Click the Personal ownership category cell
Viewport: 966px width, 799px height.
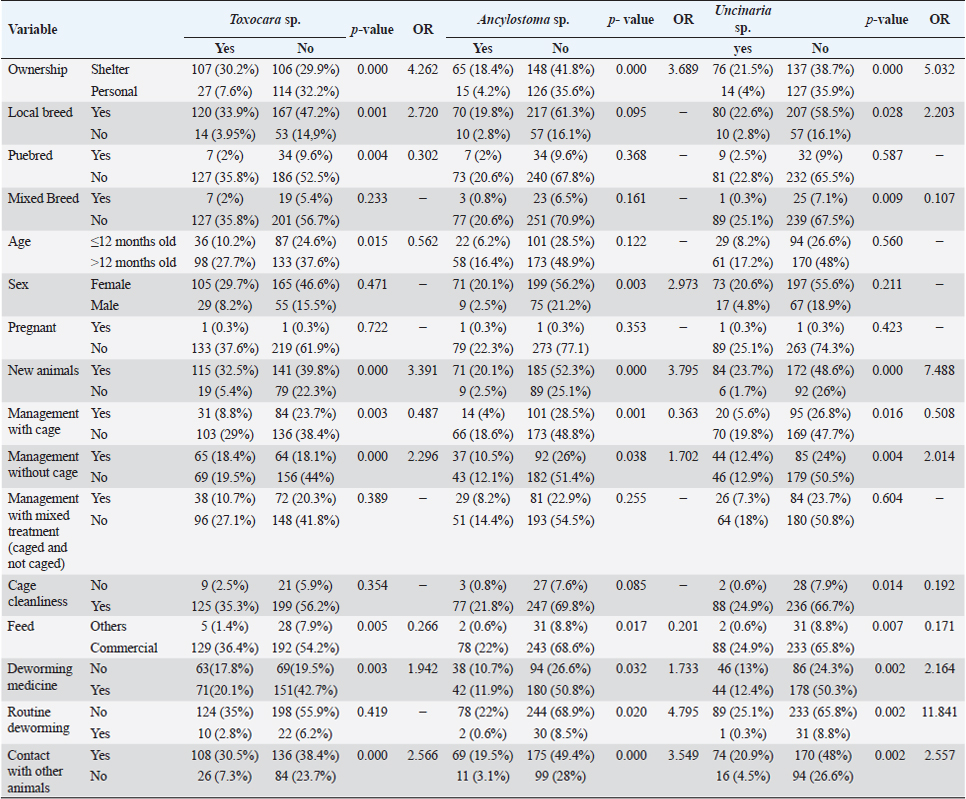point(114,91)
